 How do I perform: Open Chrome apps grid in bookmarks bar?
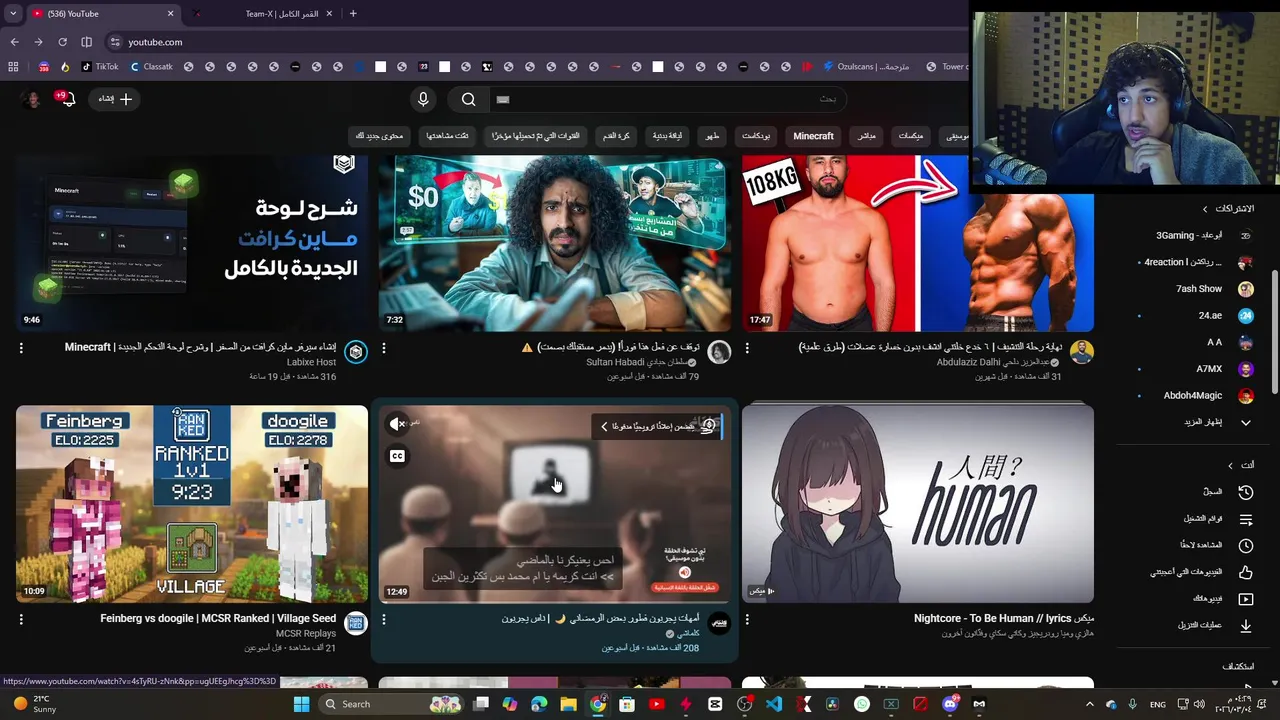click(x=13, y=67)
